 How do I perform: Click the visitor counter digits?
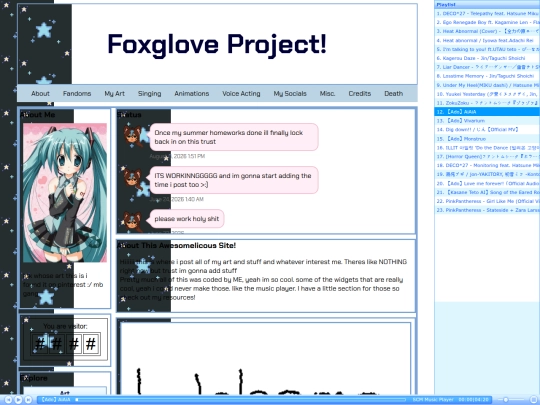65,343
